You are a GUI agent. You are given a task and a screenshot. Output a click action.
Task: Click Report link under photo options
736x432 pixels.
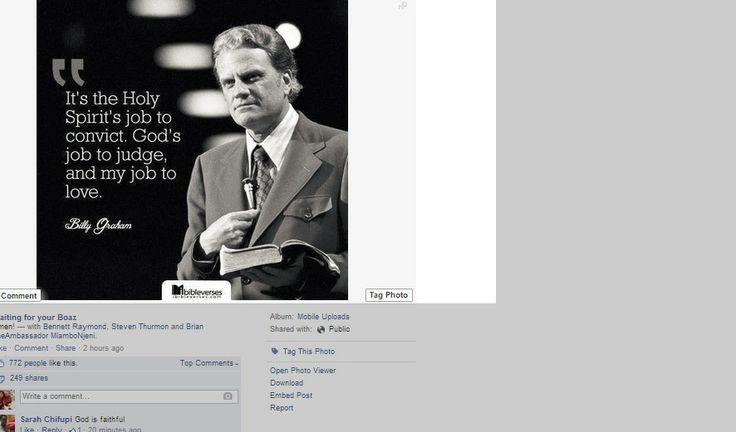click(282, 408)
